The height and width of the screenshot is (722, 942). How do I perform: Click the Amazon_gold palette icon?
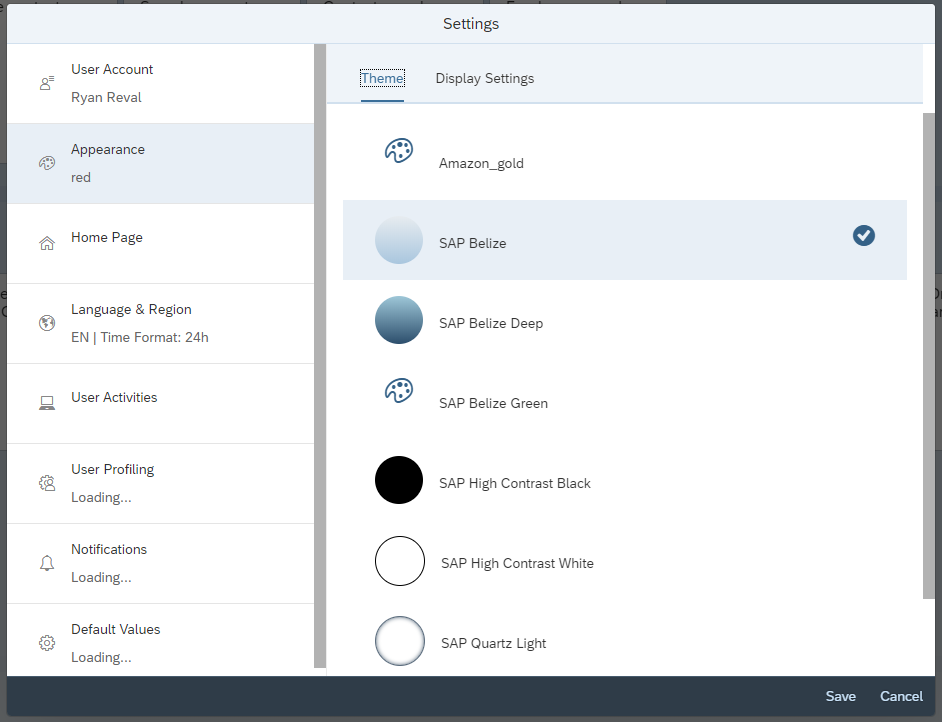coord(399,150)
